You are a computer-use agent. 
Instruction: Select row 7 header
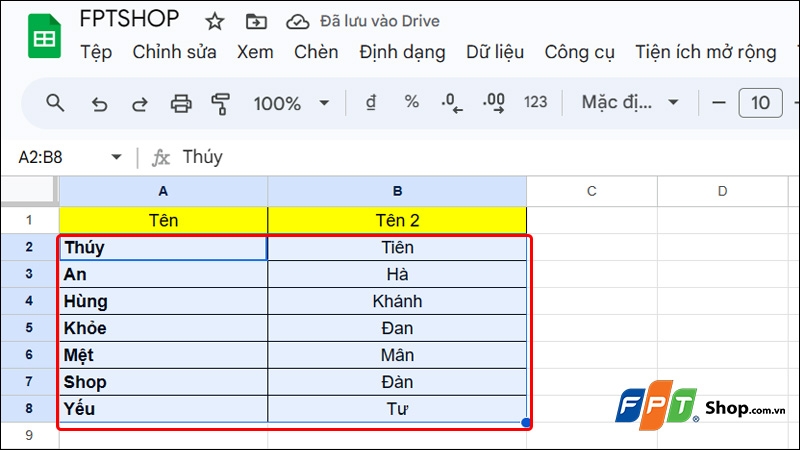(x=29, y=382)
